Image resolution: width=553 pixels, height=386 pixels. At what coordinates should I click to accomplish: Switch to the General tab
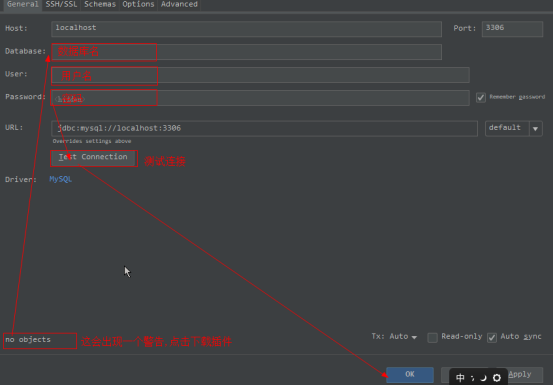coord(22,5)
